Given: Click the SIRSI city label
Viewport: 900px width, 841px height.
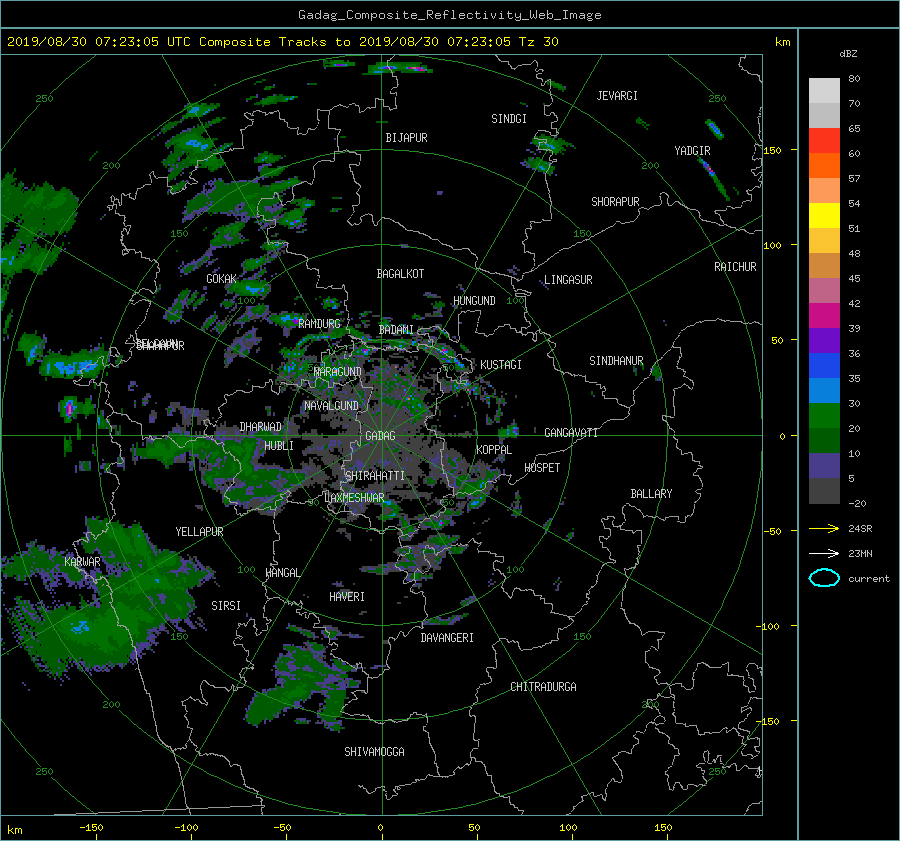Looking at the screenshot, I should pyautogui.click(x=226, y=606).
